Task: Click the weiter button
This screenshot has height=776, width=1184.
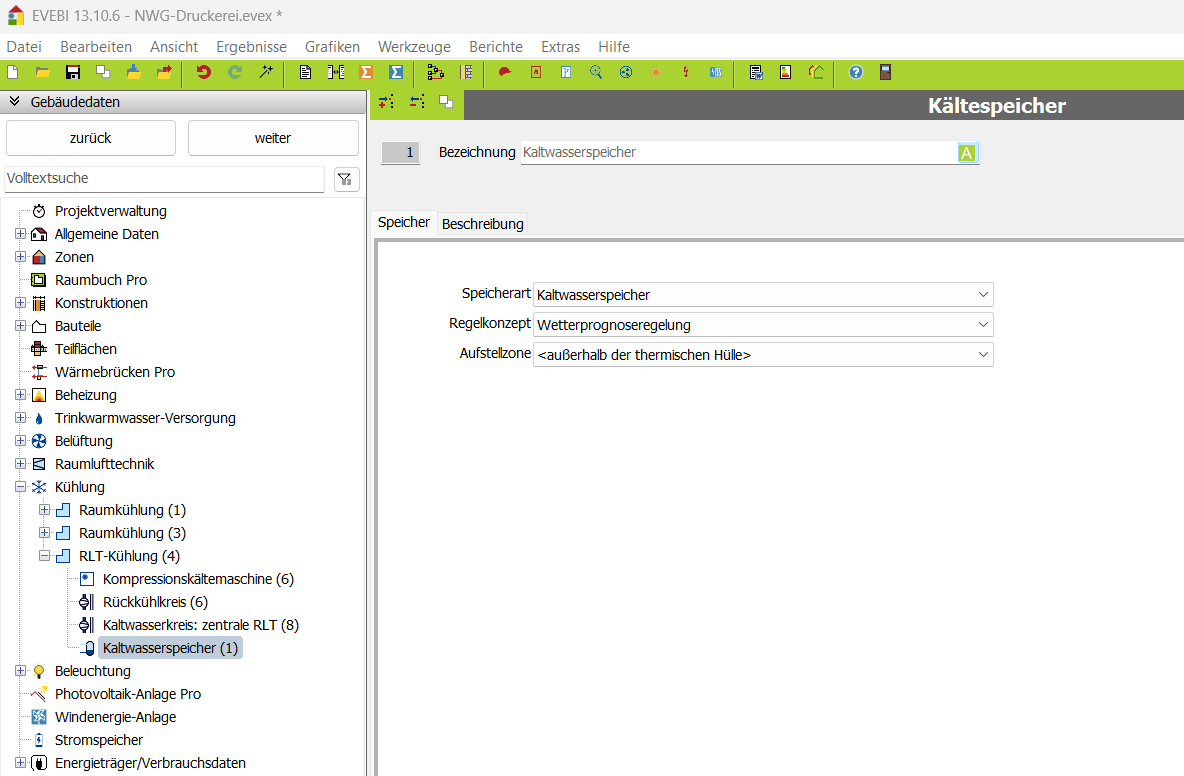Action: pyautogui.click(x=273, y=138)
